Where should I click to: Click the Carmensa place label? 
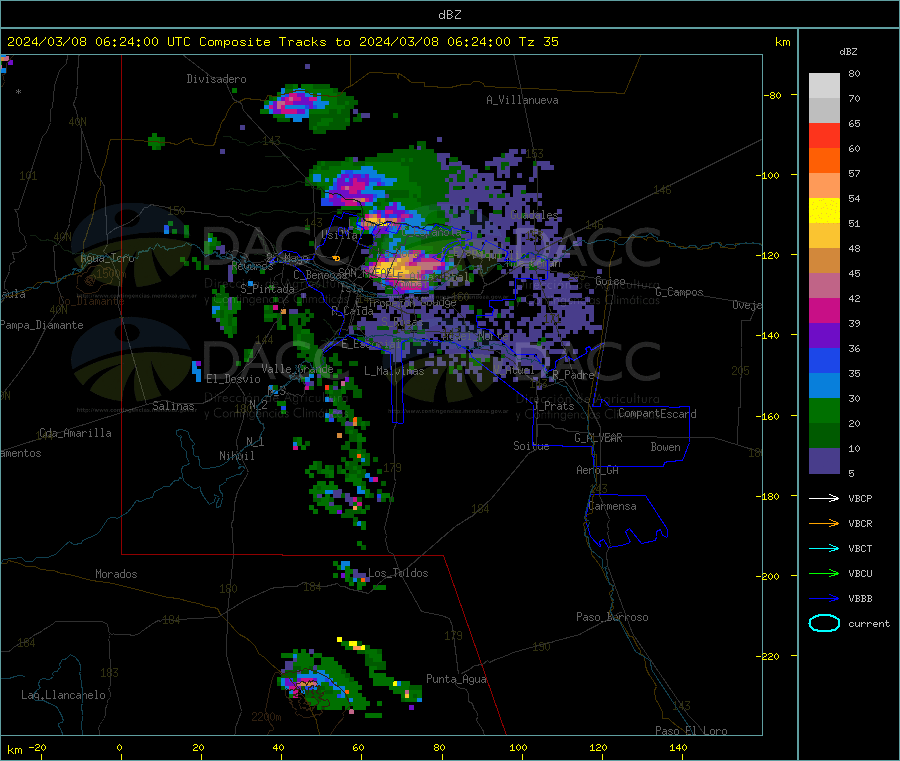(612, 506)
